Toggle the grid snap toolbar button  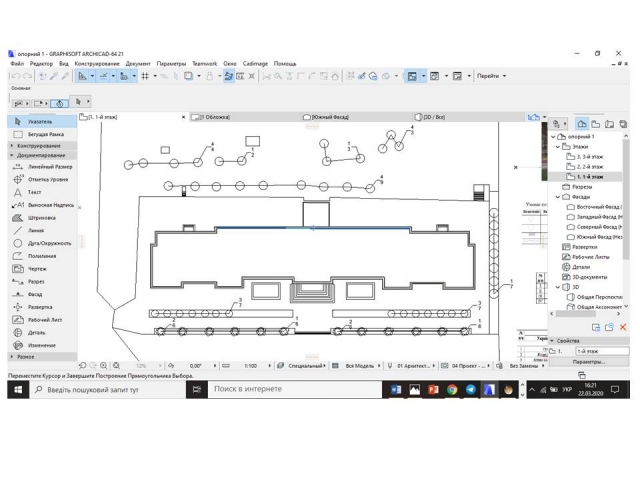pyautogui.click(x=145, y=76)
